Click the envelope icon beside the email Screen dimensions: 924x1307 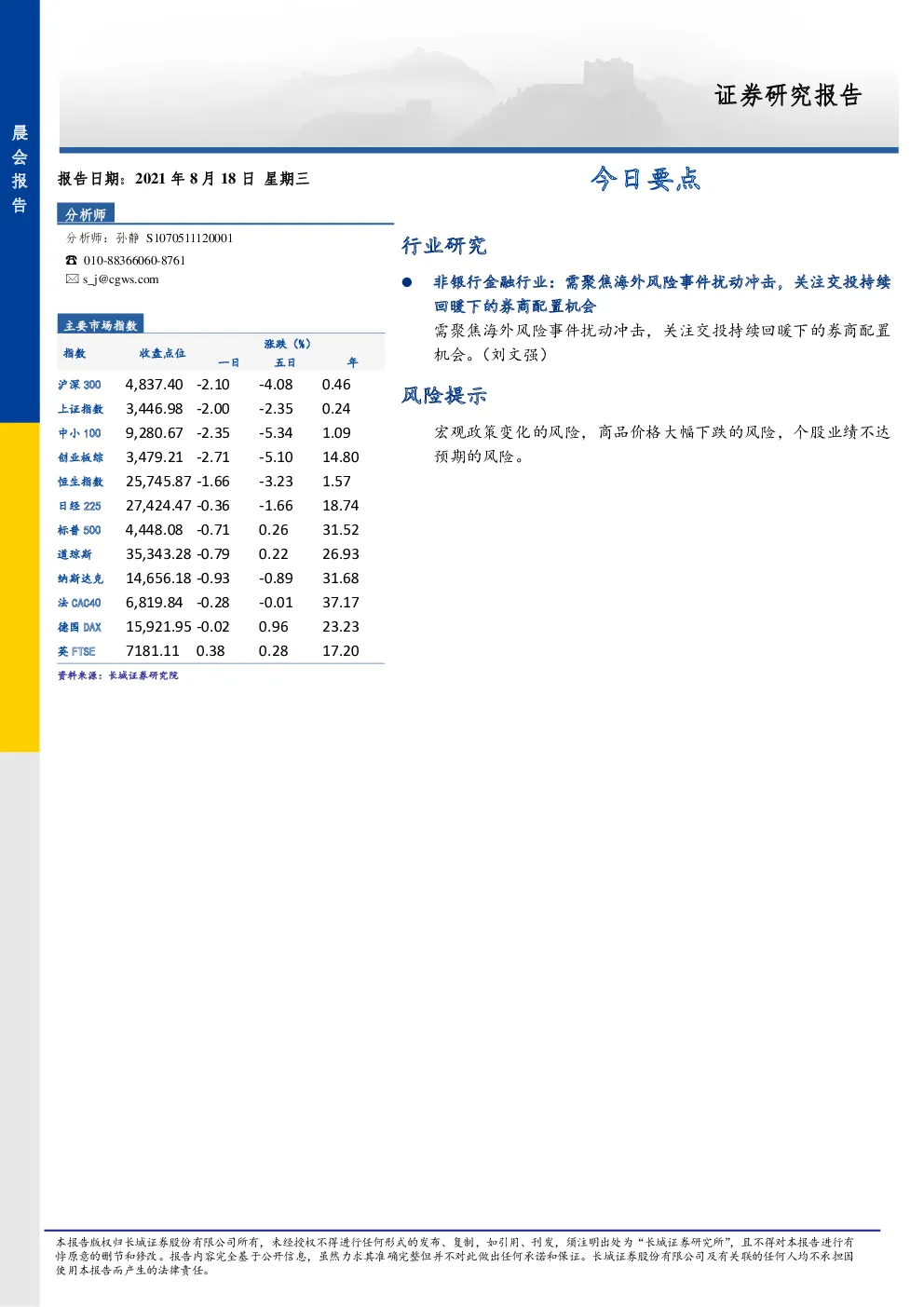[x=72, y=279]
